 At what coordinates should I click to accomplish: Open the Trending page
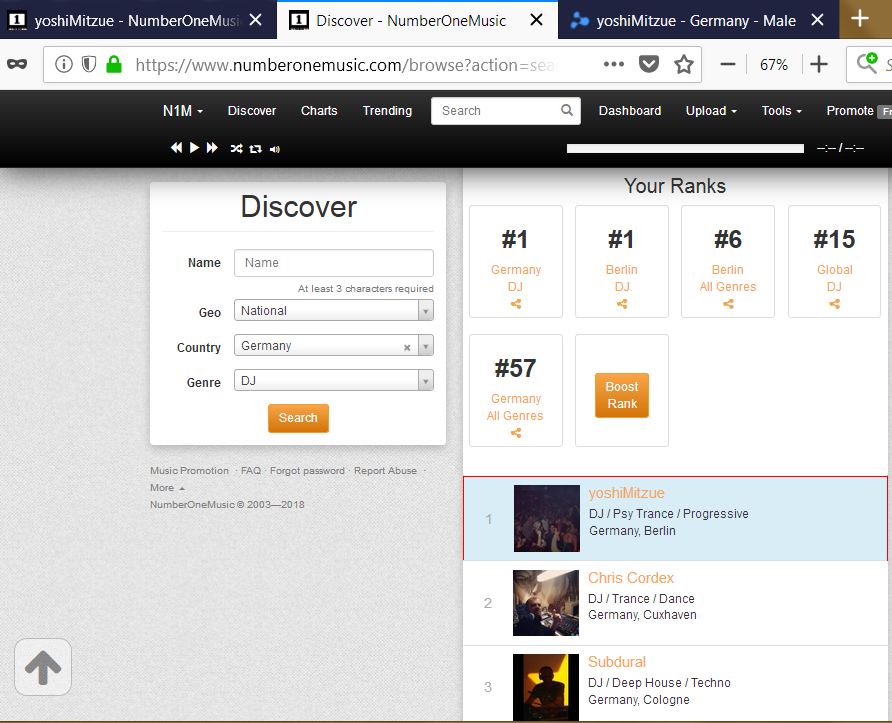point(387,110)
